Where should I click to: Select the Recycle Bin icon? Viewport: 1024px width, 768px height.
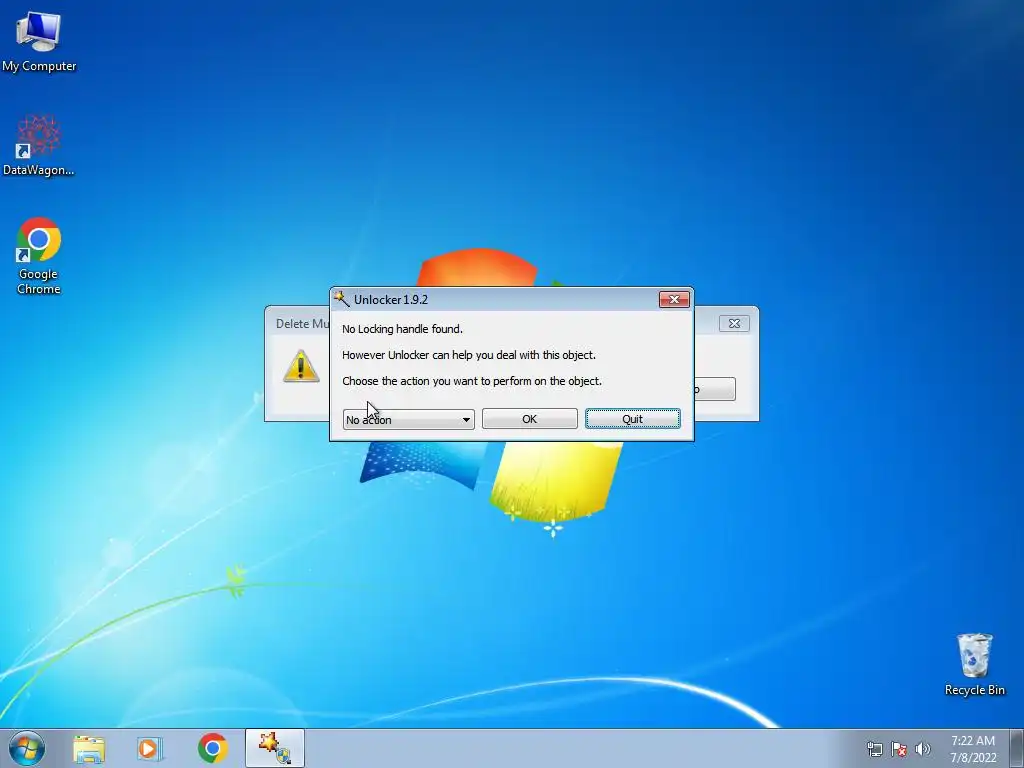click(x=974, y=664)
